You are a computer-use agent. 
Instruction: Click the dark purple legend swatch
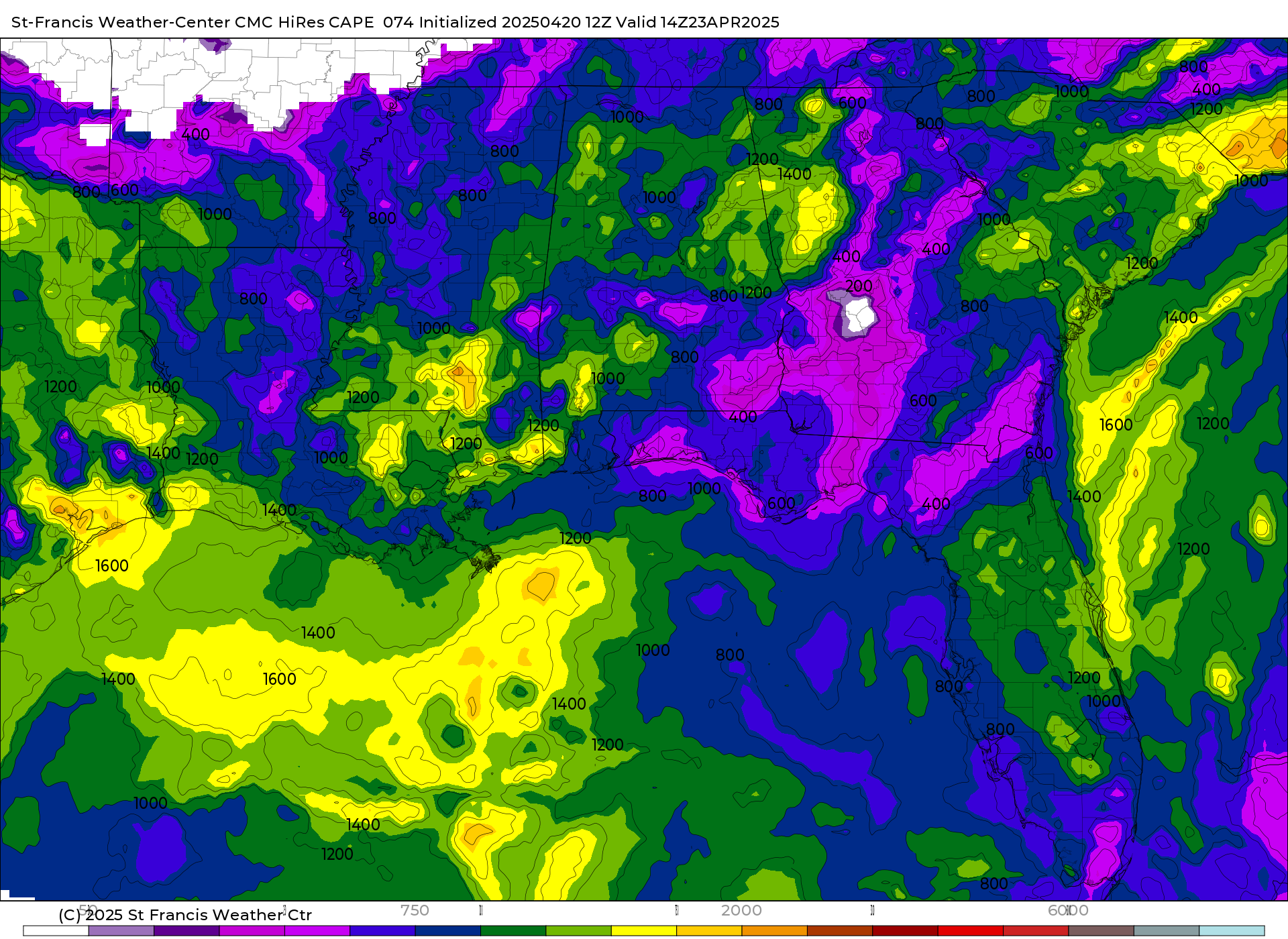(186, 931)
